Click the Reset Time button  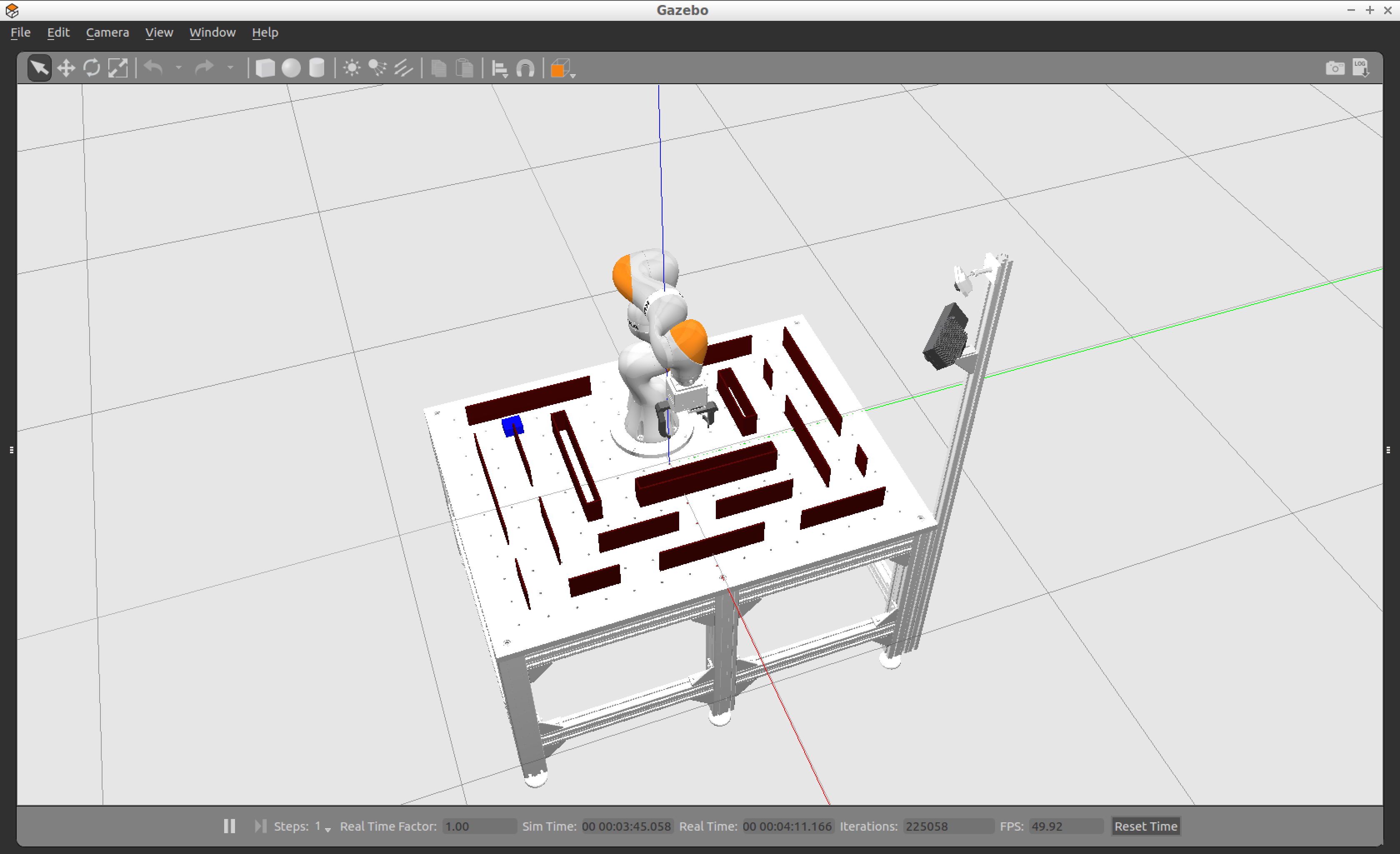click(x=1145, y=826)
